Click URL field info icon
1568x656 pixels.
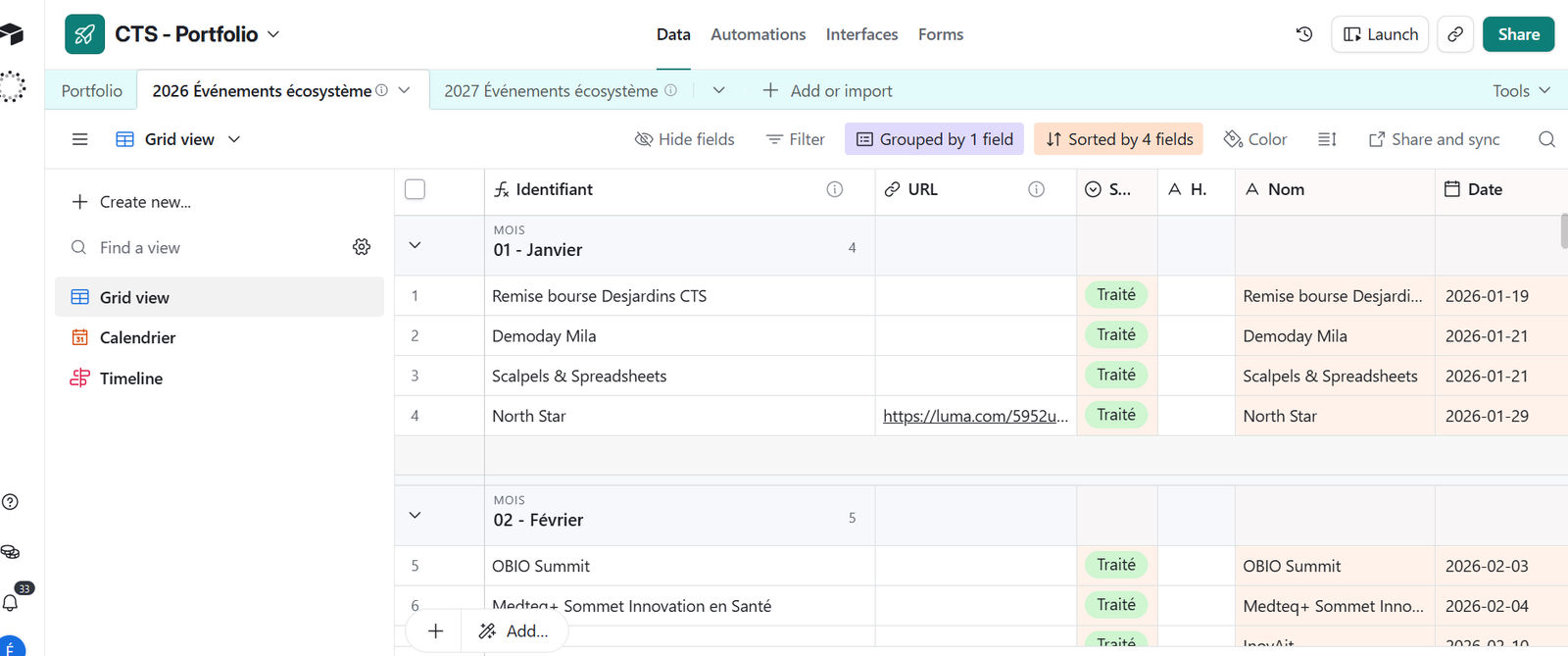coord(1036,189)
